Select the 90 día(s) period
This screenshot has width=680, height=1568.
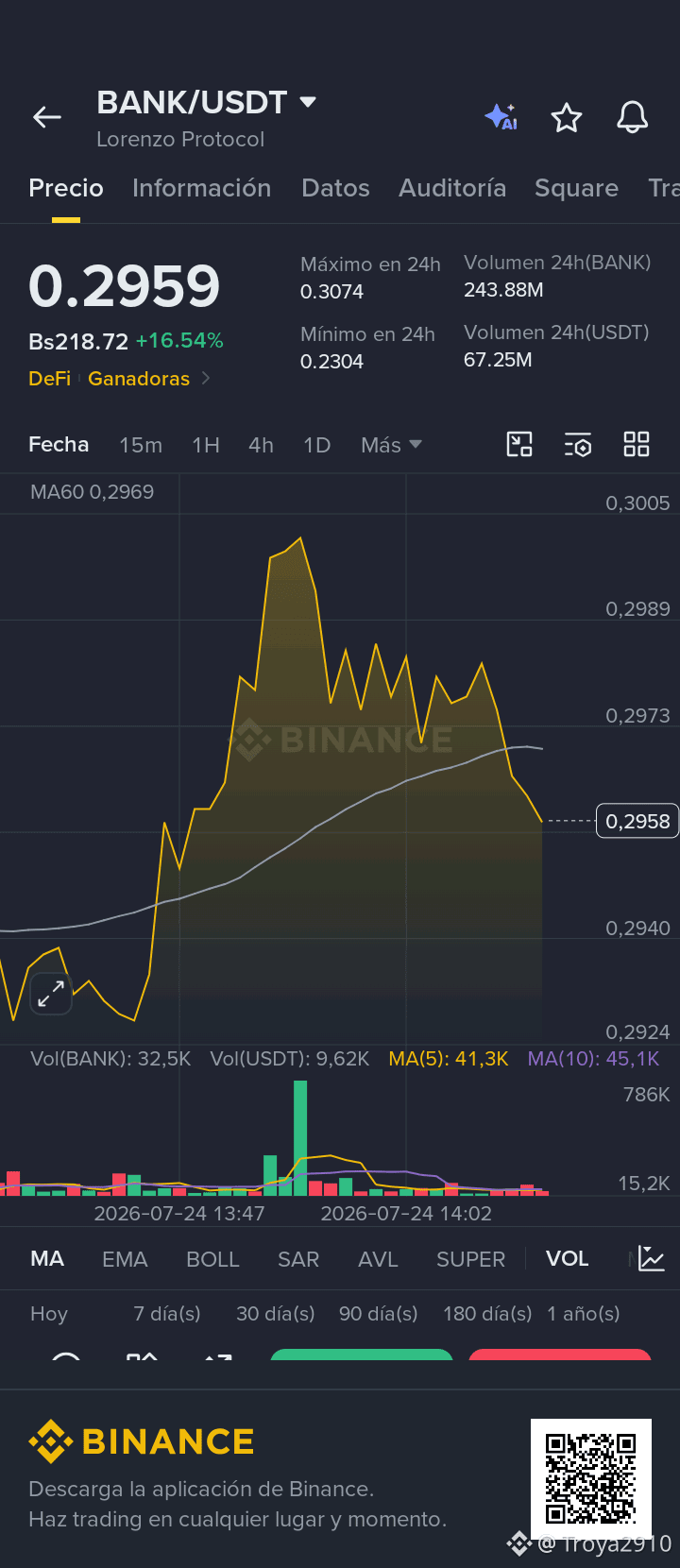click(378, 1314)
